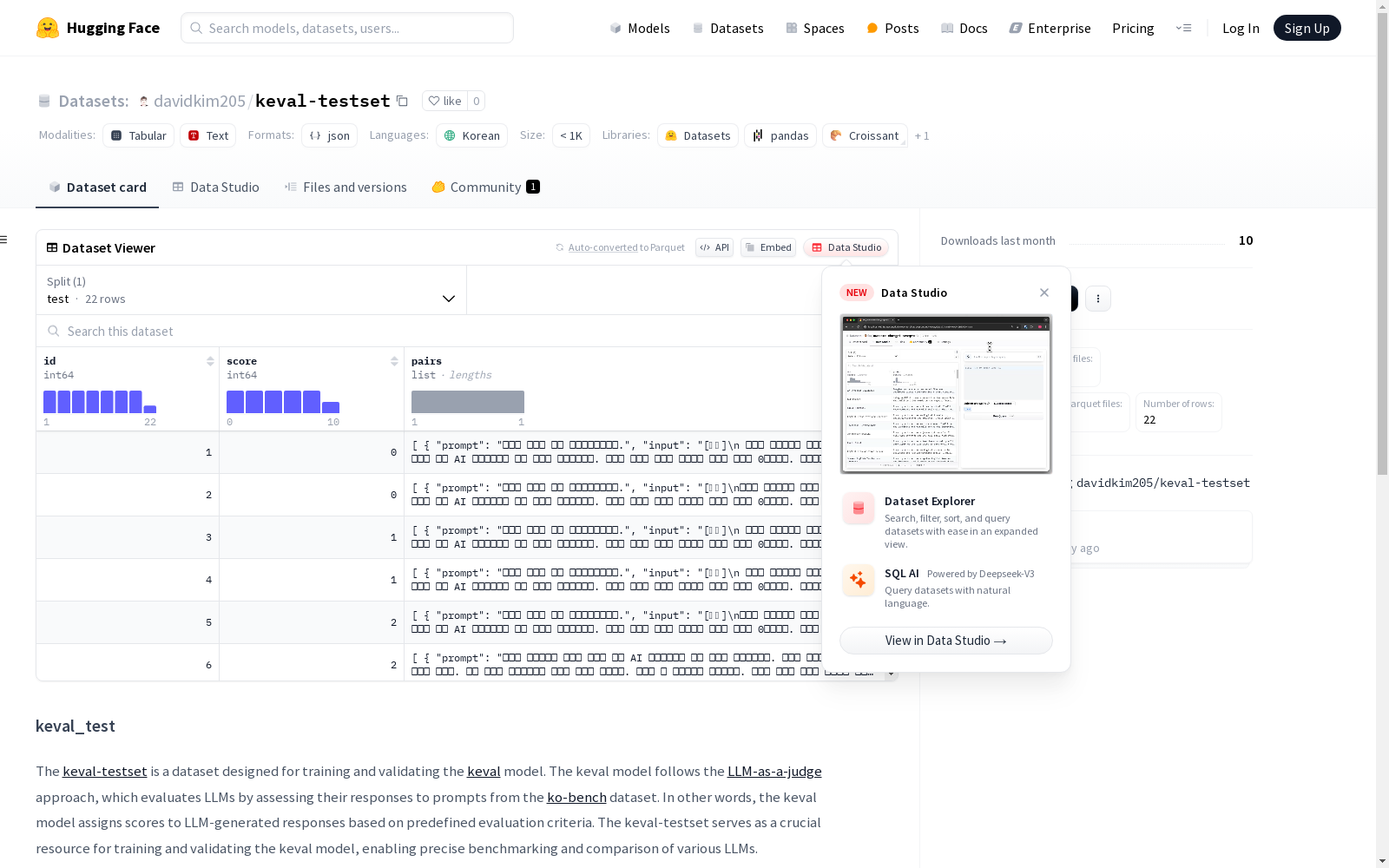Open Posts page
This screenshot has height=868, width=1389.
(892, 28)
